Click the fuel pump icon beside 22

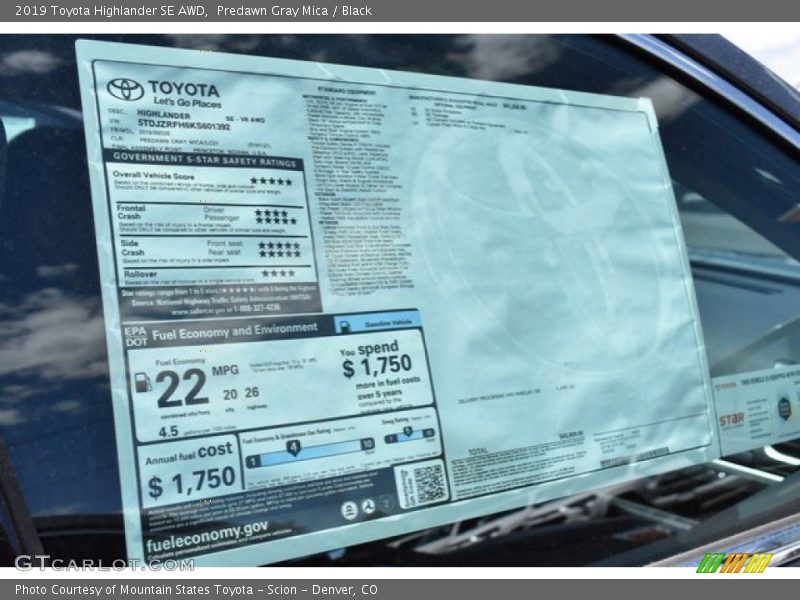coord(143,383)
